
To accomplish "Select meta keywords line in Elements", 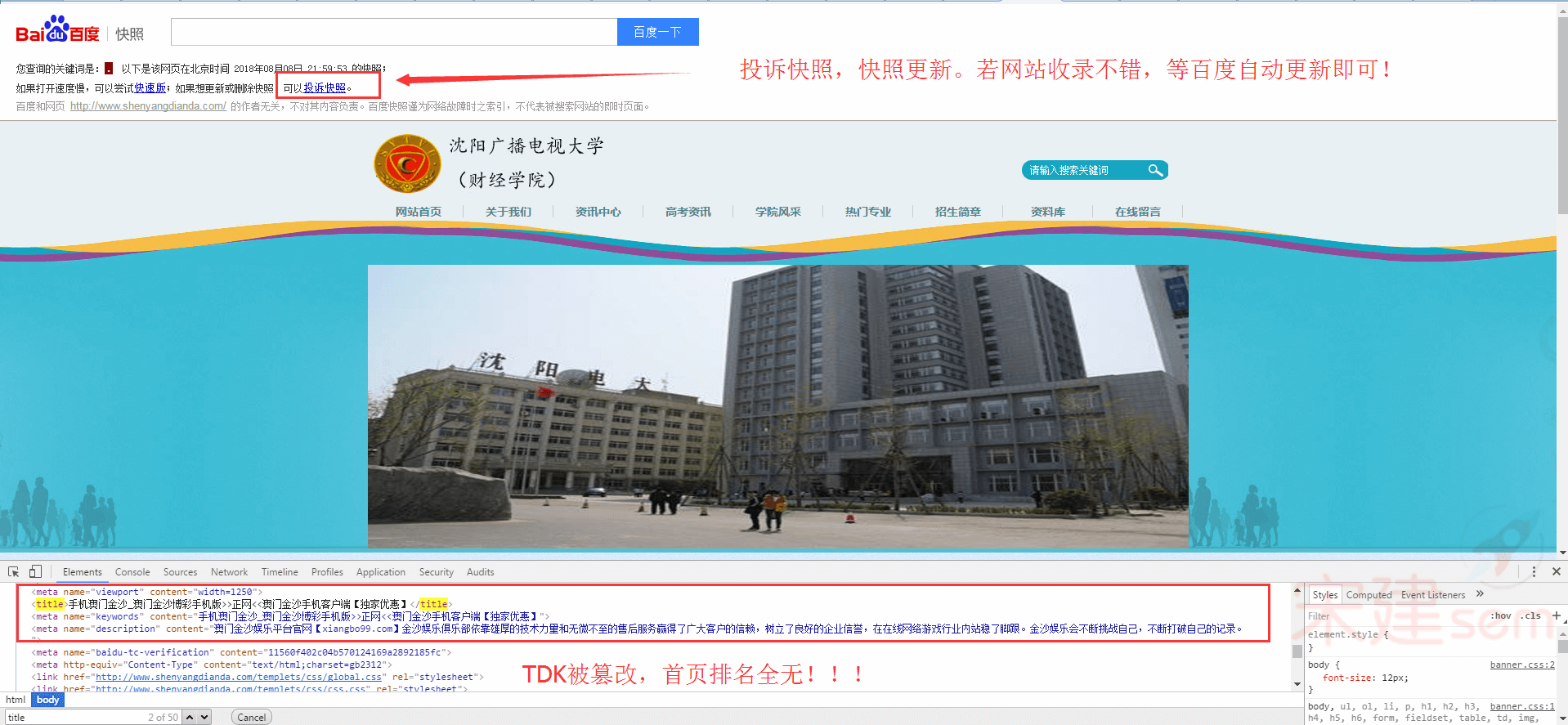I will (x=290, y=616).
